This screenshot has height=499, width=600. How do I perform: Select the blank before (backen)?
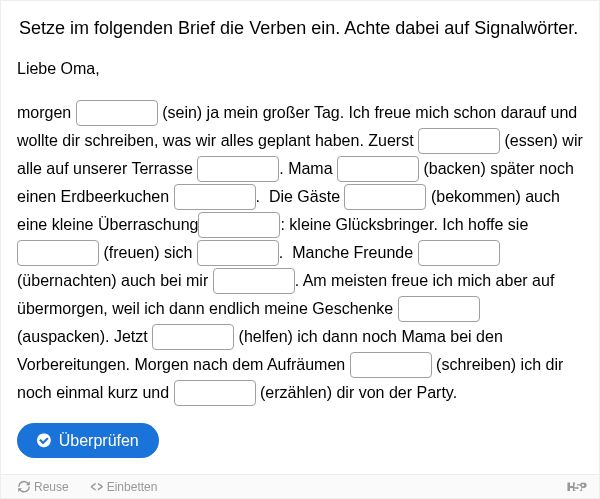[x=378, y=169]
